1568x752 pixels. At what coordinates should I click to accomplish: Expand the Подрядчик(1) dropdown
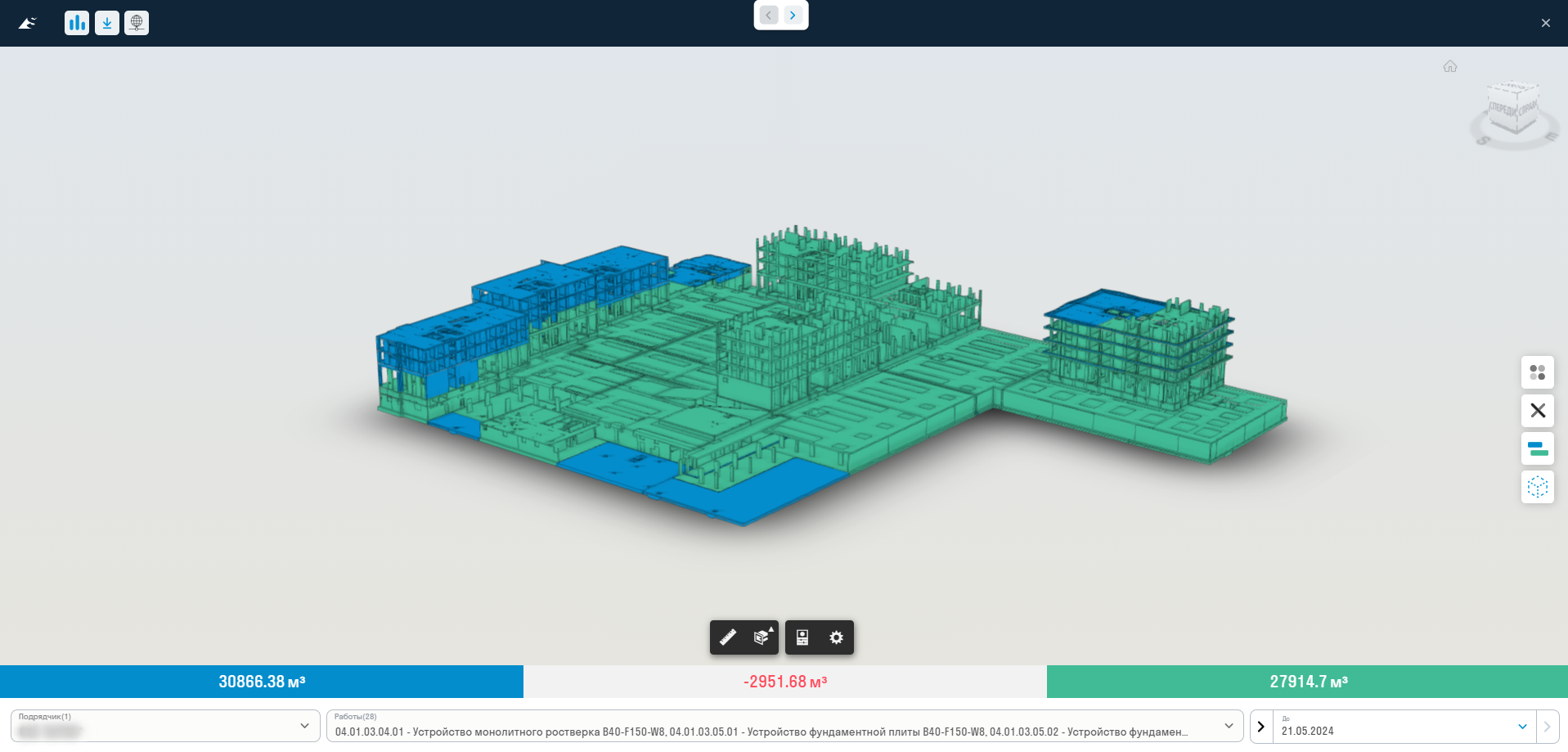165,726
